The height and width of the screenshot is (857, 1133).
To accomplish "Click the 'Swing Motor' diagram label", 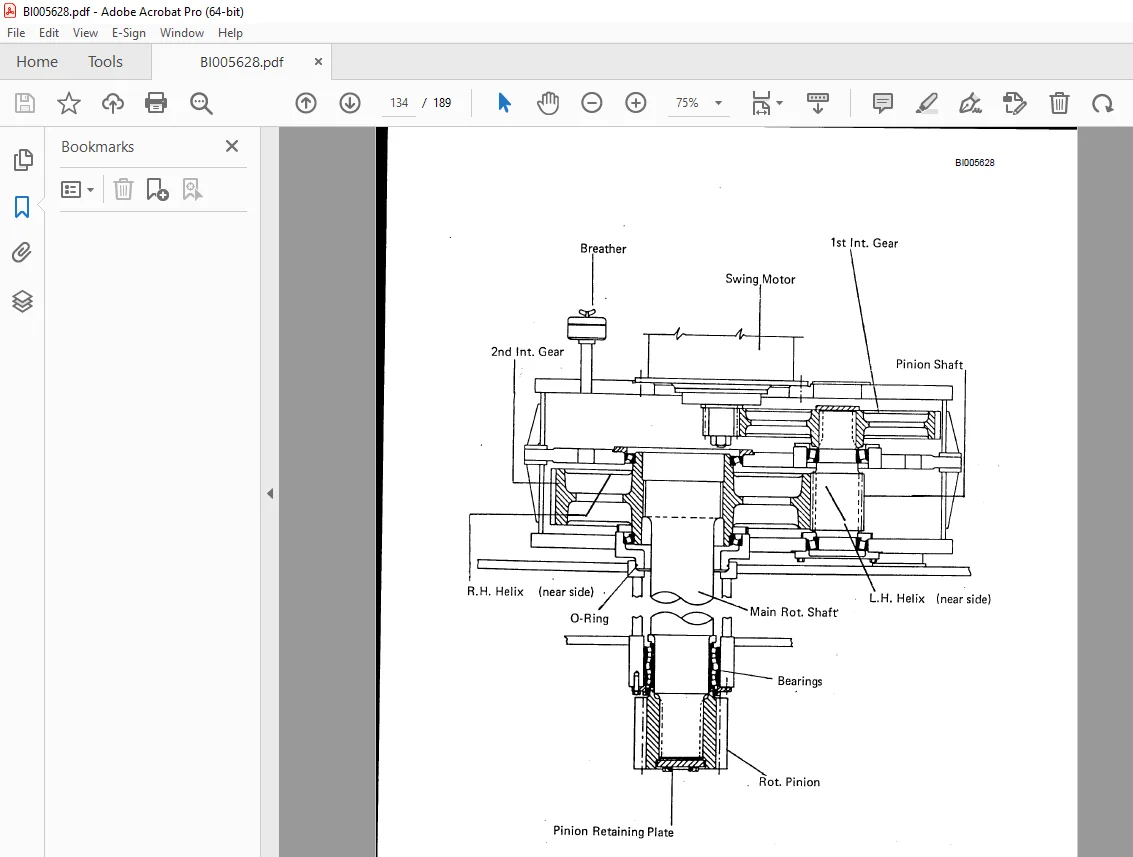I will point(760,279).
